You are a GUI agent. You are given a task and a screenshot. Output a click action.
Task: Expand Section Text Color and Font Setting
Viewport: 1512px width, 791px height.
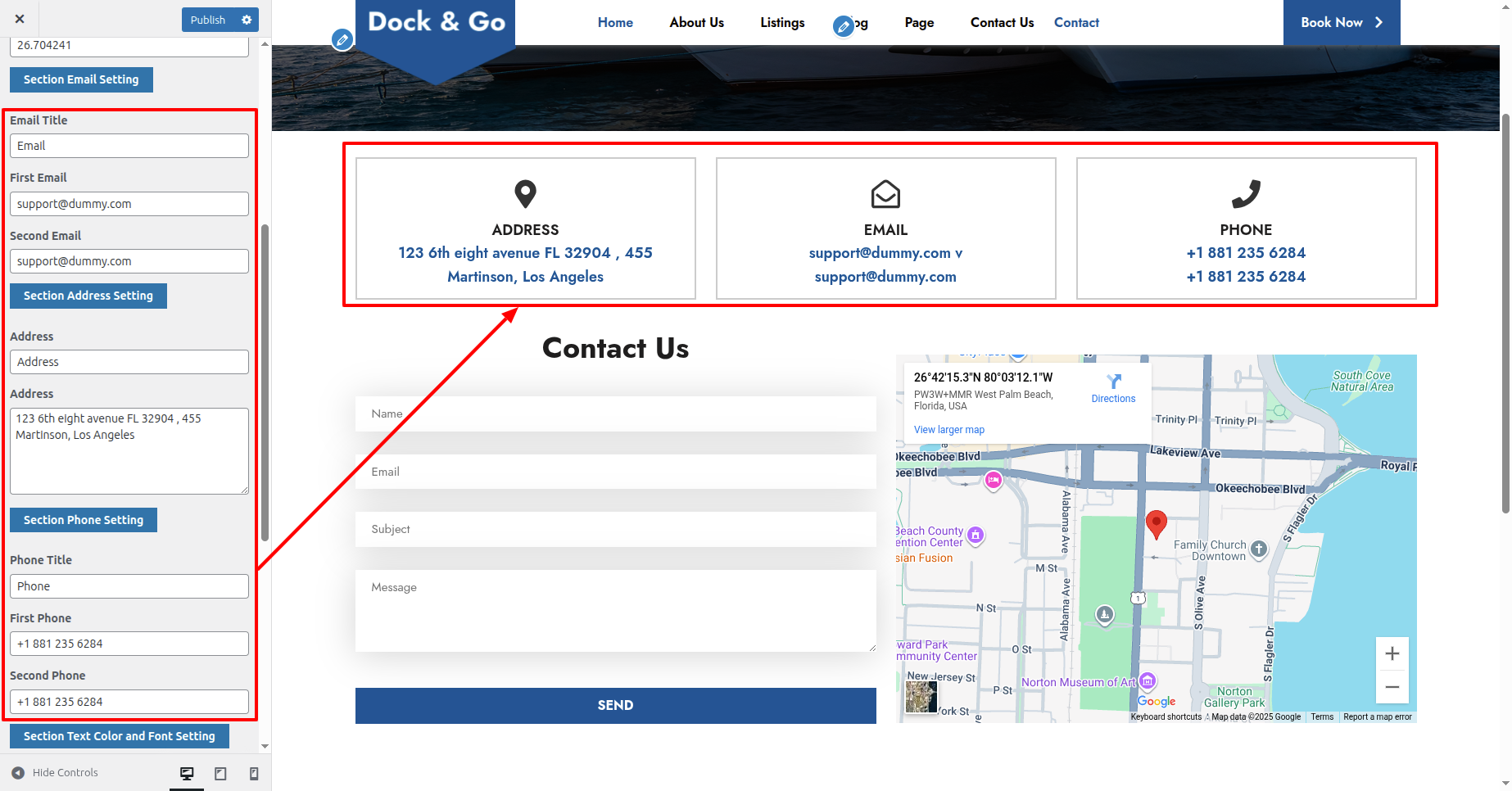tap(119, 736)
